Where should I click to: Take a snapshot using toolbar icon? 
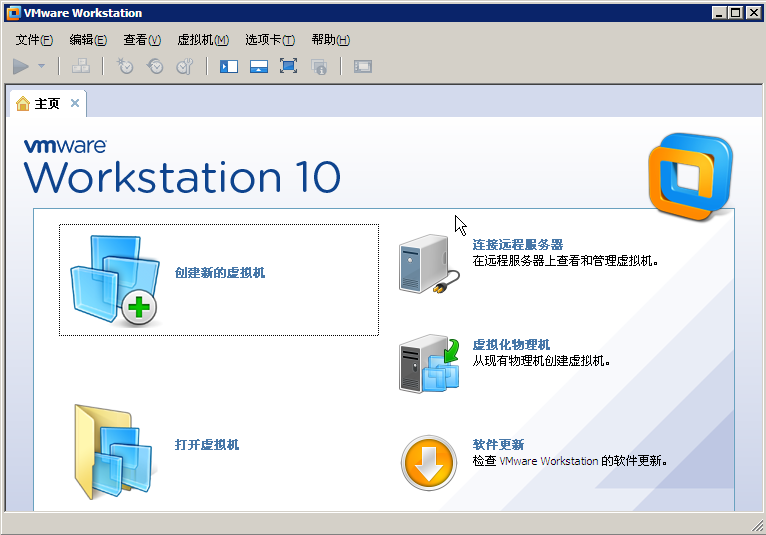[125, 66]
